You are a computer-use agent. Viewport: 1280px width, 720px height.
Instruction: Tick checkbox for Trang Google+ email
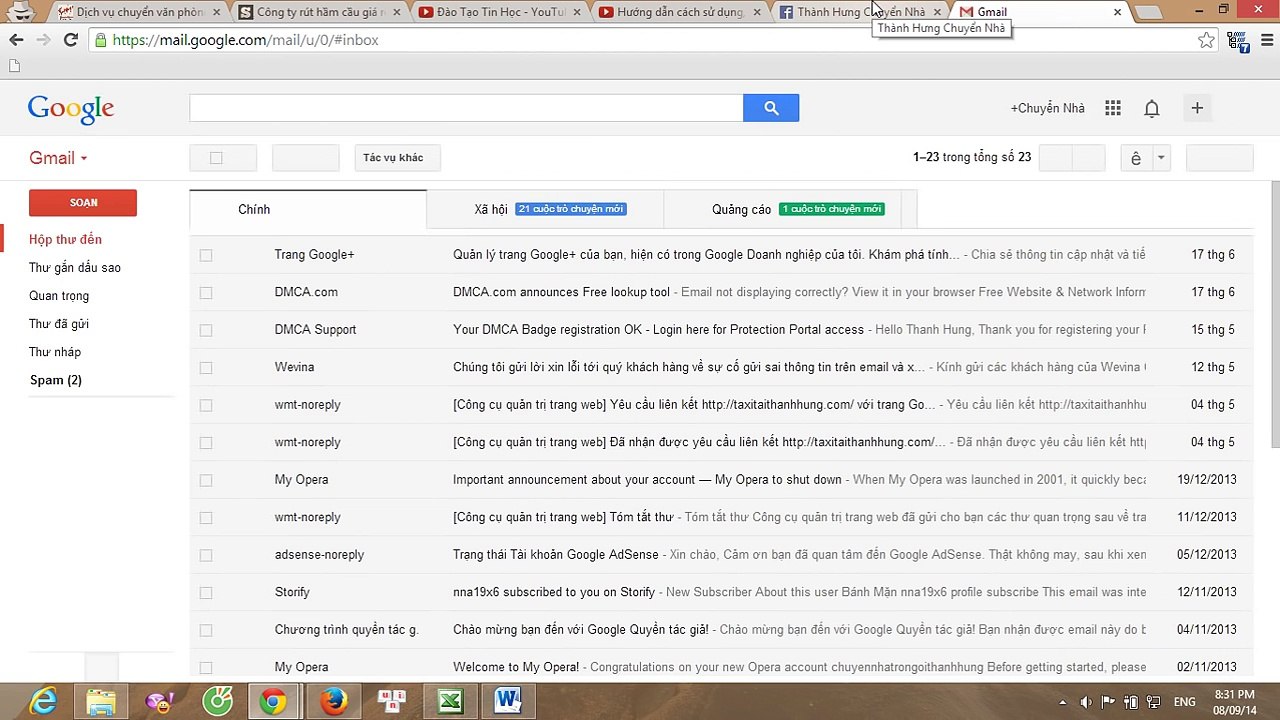(206, 255)
